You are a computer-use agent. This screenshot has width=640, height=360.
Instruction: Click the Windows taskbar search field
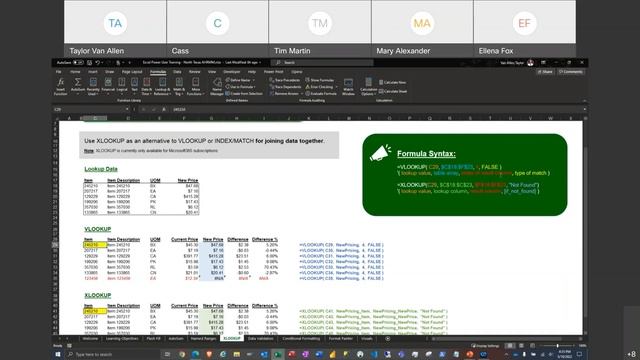[x=113, y=354]
